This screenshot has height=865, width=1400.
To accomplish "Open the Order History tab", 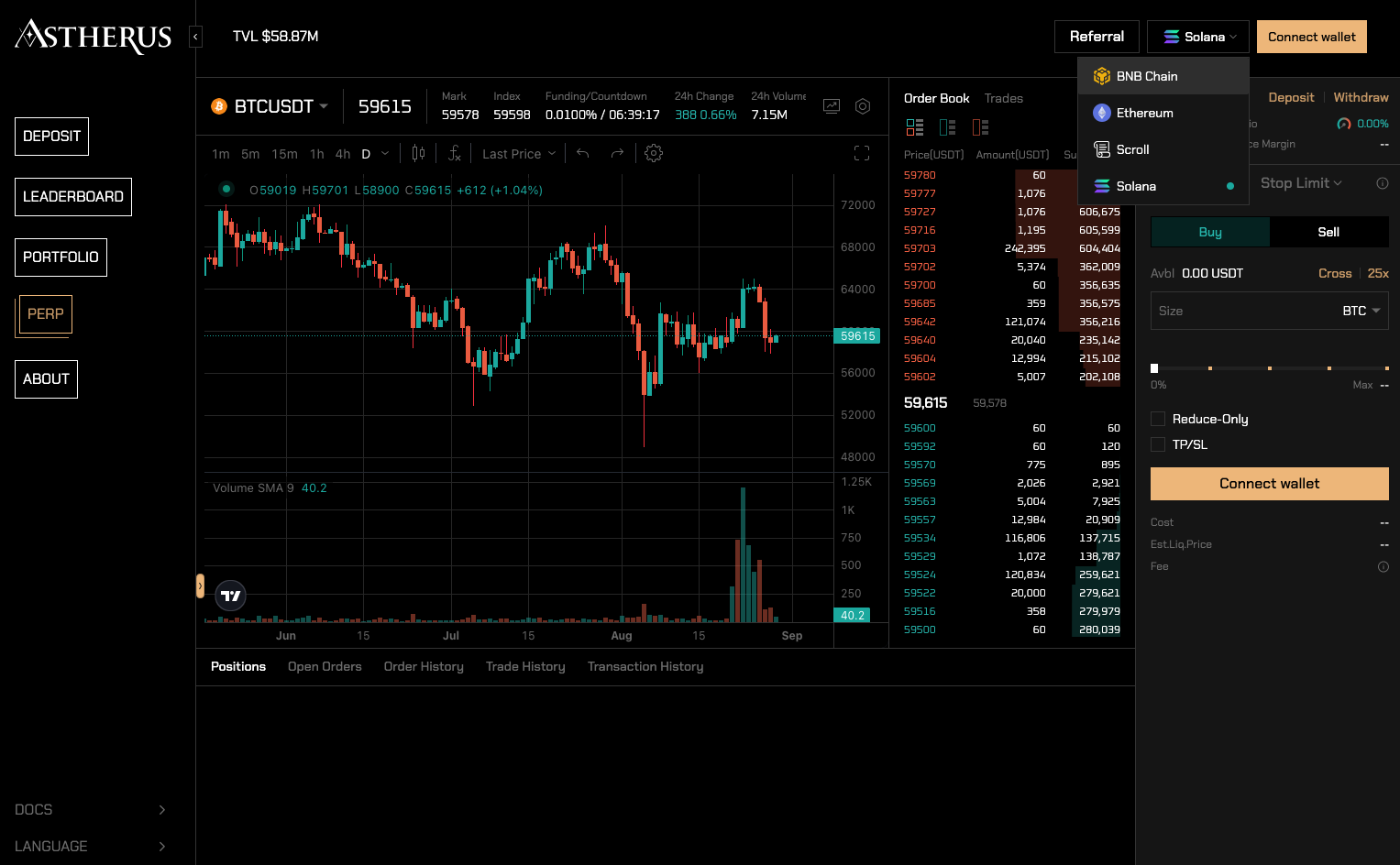I will pos(424,666).
